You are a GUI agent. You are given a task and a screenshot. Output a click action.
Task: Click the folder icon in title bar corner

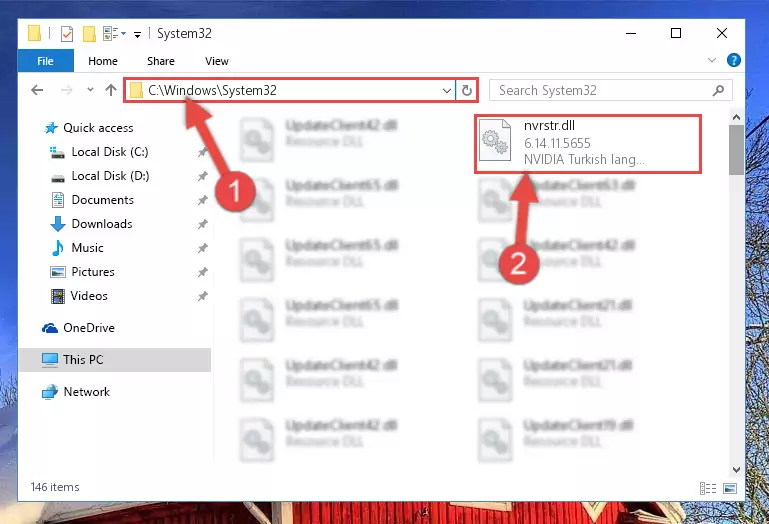34,33
